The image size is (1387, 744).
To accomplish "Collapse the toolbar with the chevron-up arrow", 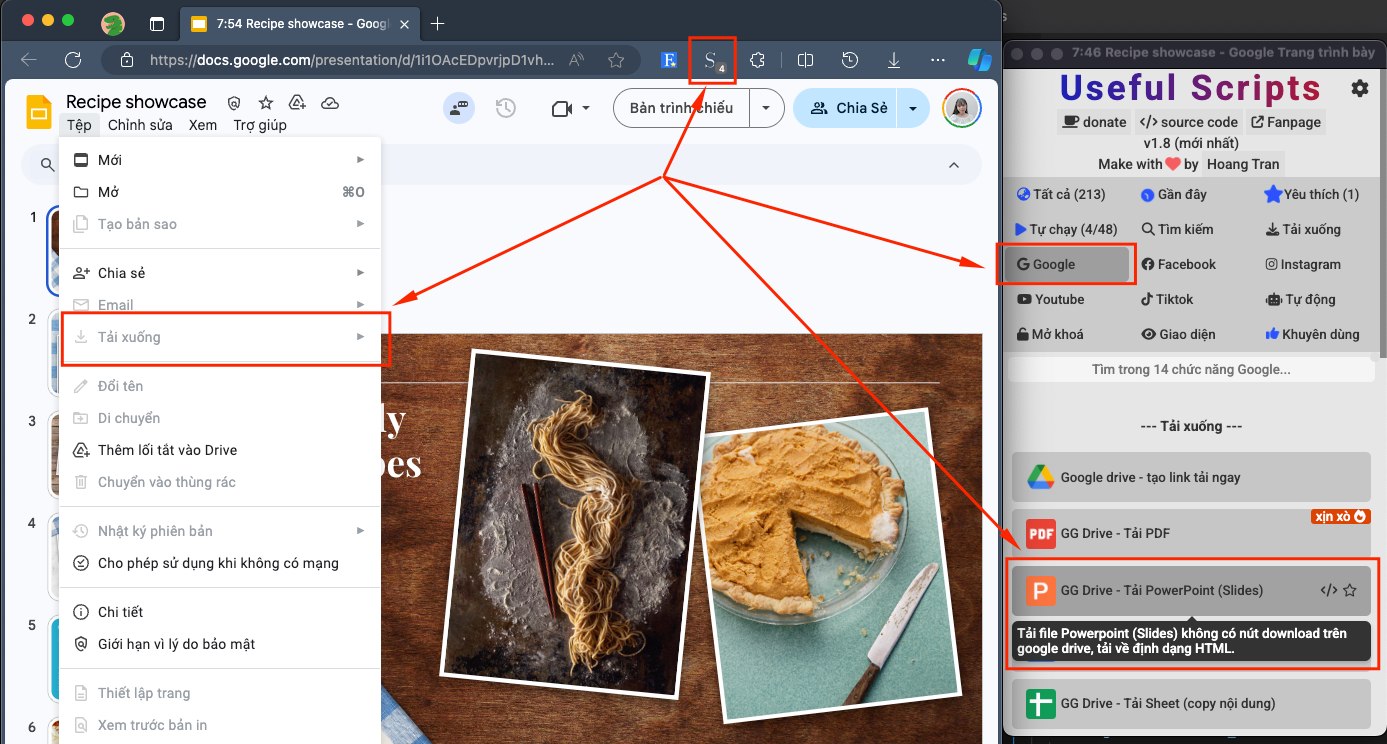I will (x=953, y=165).
